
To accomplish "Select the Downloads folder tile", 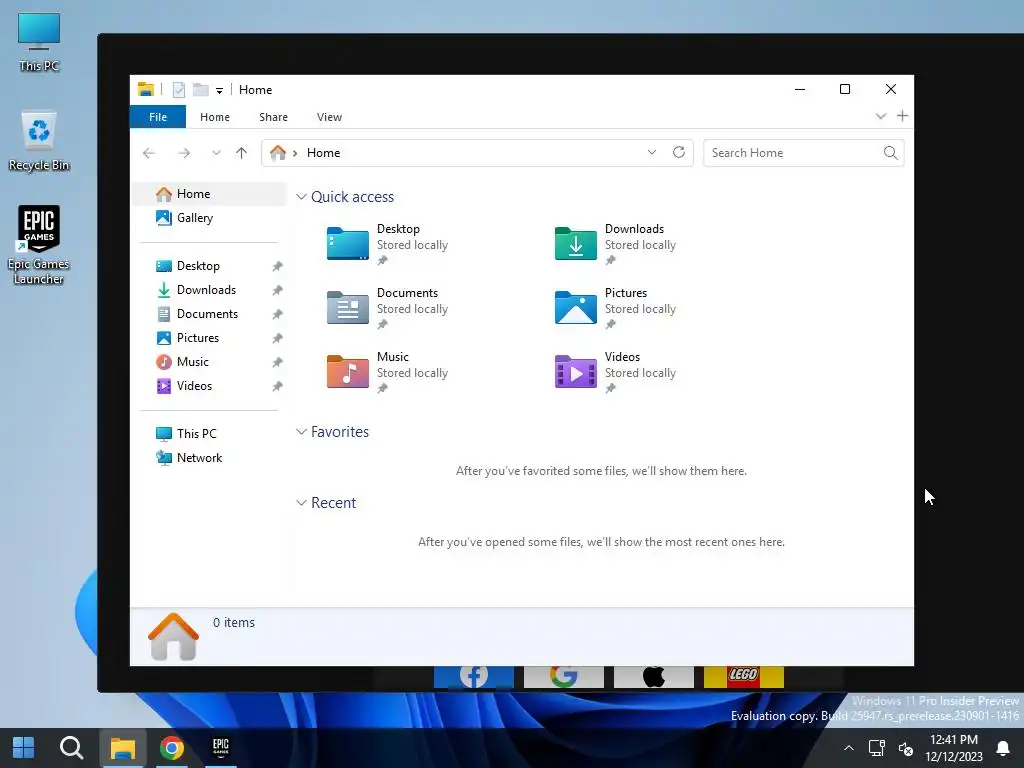I will 615,244.
